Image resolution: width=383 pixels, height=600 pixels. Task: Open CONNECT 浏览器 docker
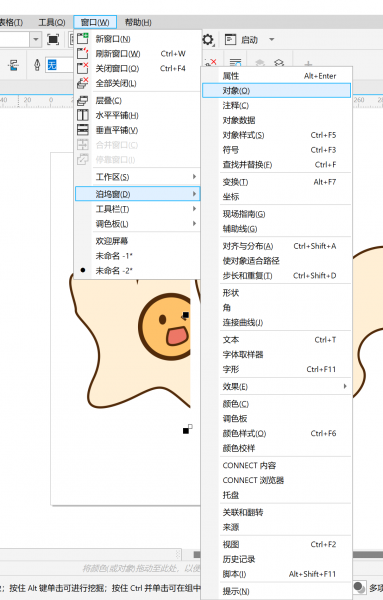tap(276, 480)
